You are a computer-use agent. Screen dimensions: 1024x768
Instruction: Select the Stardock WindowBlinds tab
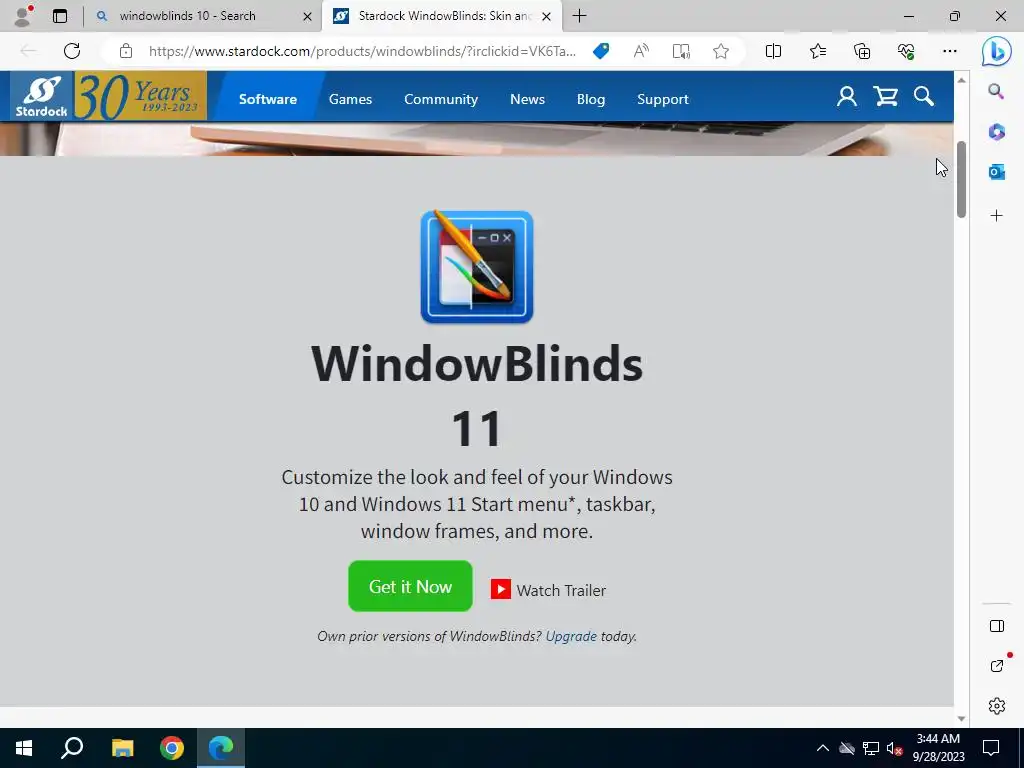point(444,16)
